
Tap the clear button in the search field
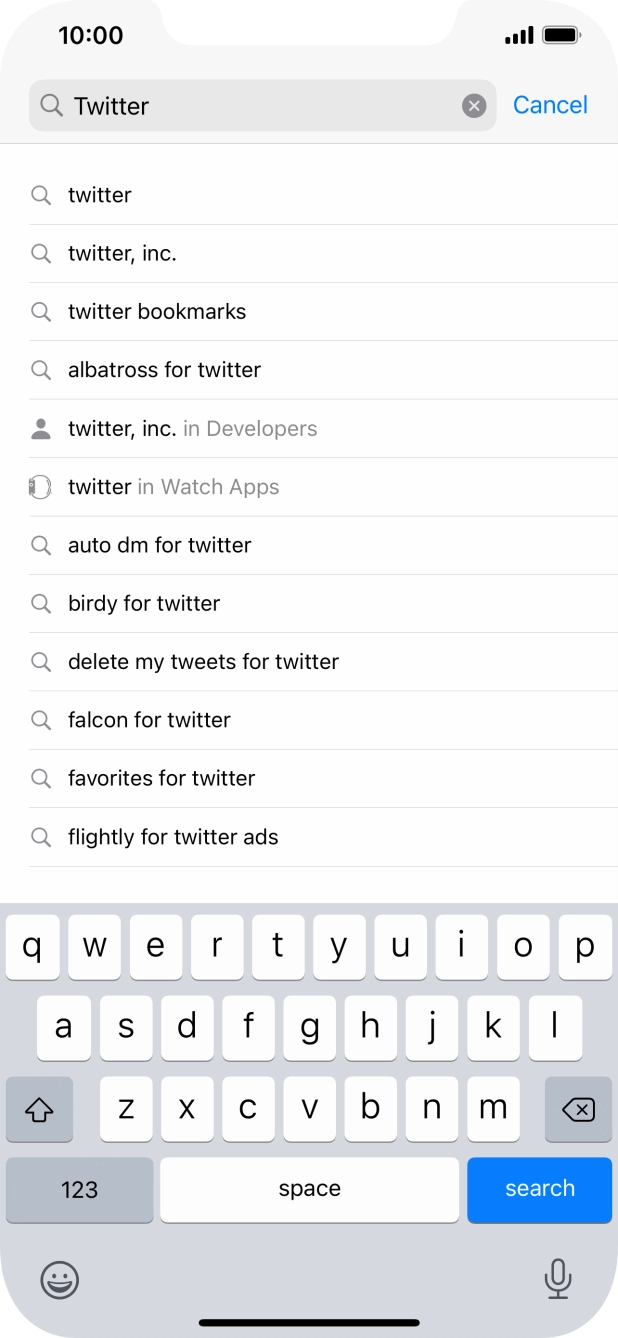click(473, 105)
